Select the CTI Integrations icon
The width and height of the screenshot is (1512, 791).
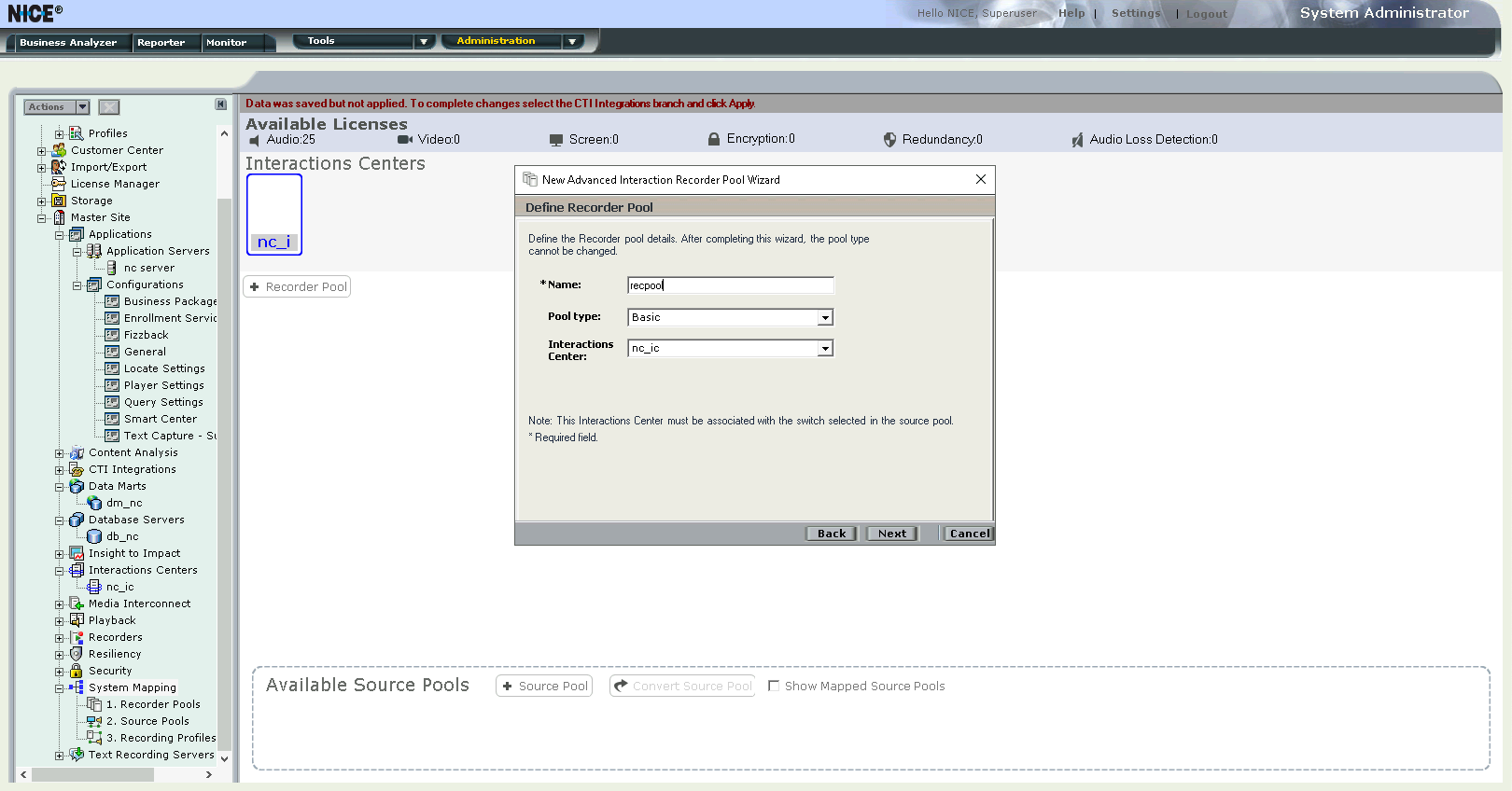77,469
